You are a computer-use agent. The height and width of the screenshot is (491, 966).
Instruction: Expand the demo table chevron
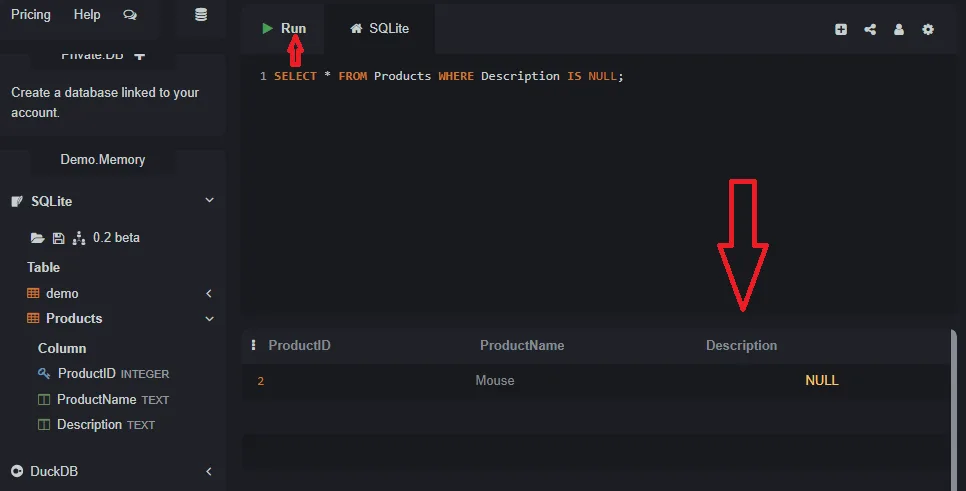click(209, 294)
